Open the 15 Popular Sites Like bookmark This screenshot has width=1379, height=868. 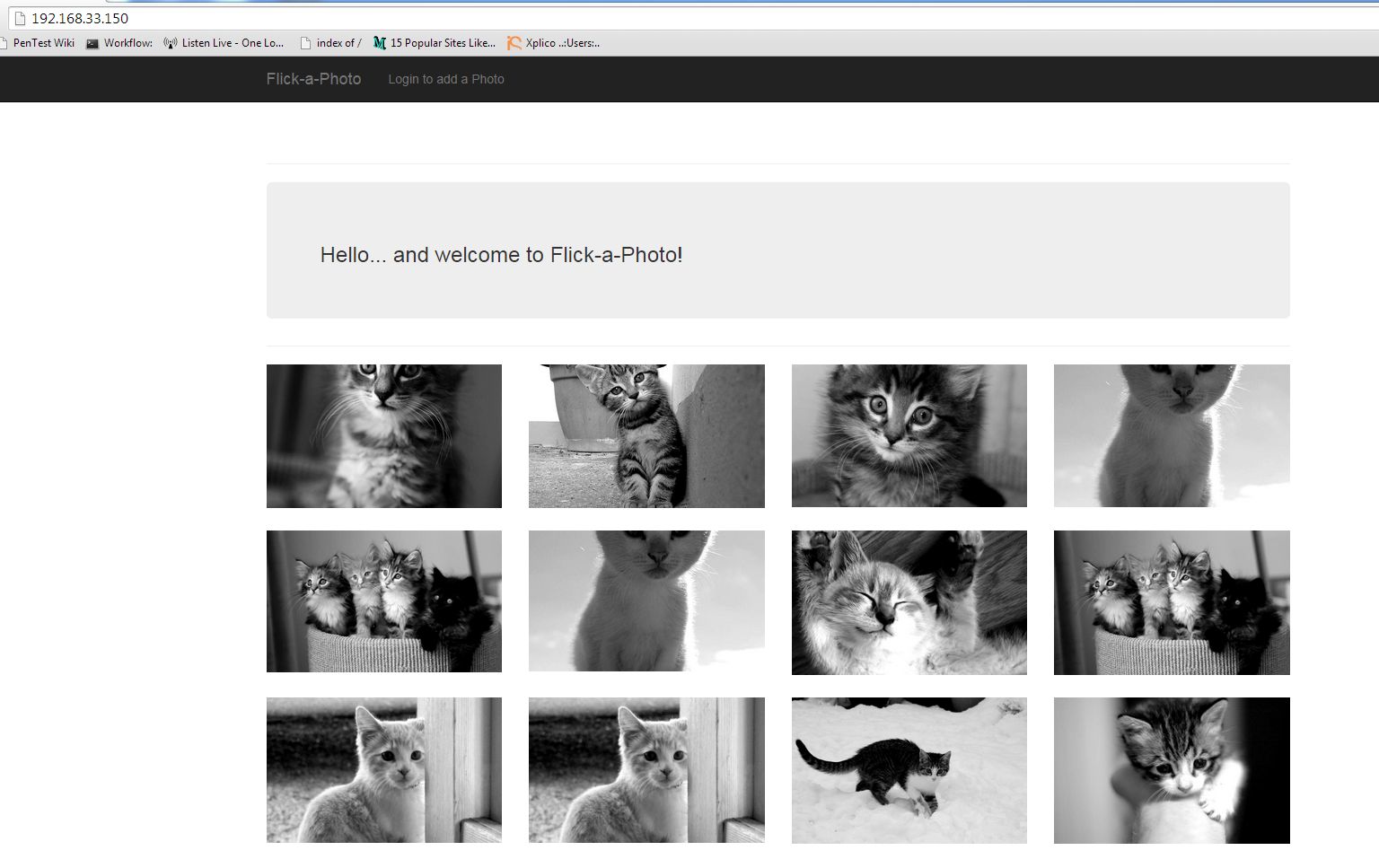pyautogui.click(x=442, y=43)
